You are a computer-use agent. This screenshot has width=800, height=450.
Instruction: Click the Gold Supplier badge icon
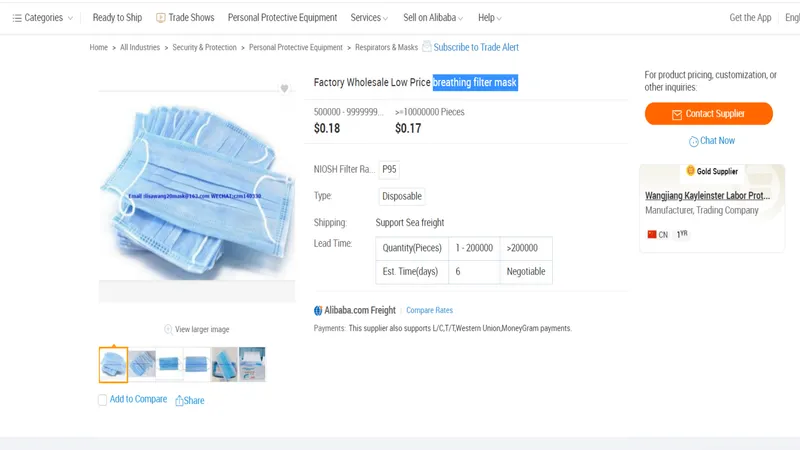[x=690, y=171]
